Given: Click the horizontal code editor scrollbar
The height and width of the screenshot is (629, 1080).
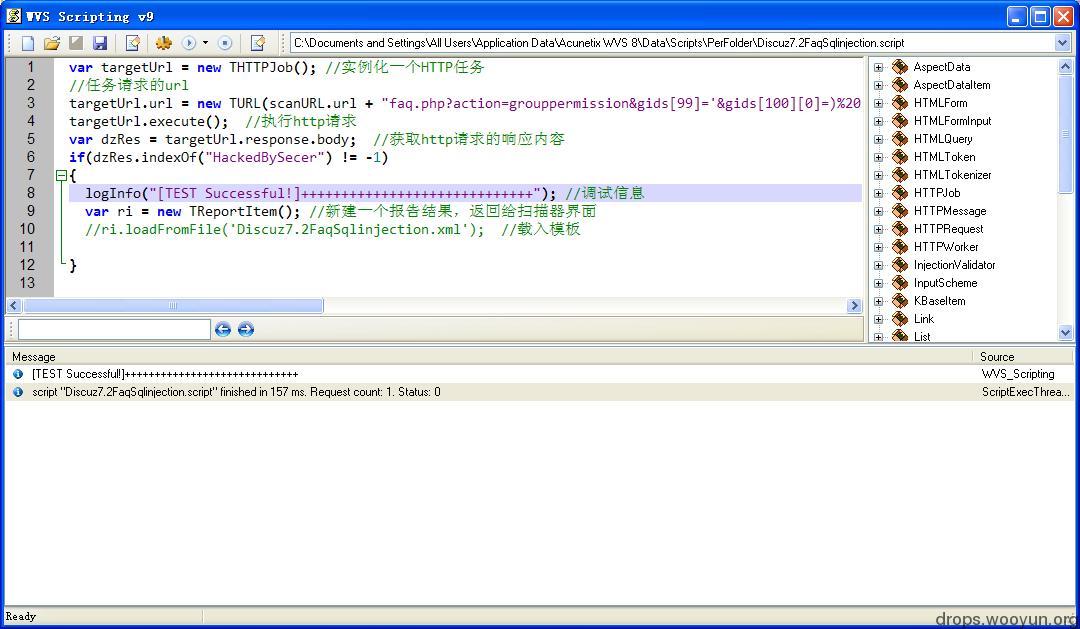Looking at the screenshot, I should (x=434, y=305).
